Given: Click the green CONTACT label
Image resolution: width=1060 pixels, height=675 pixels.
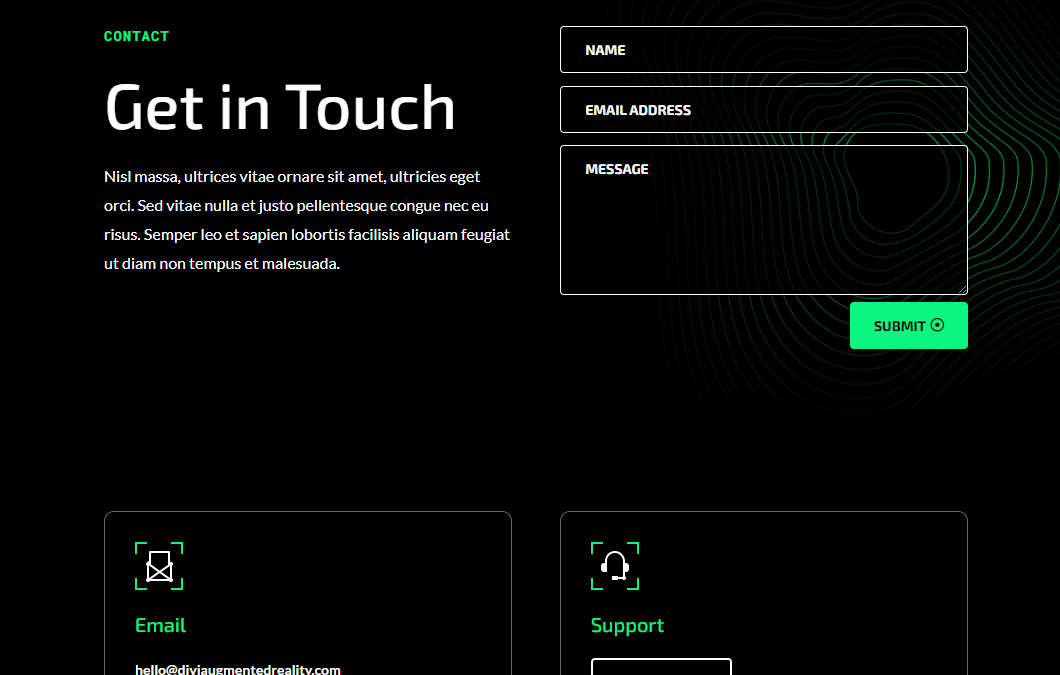Looking at the screenshot, I should click(x=136, y=36).
